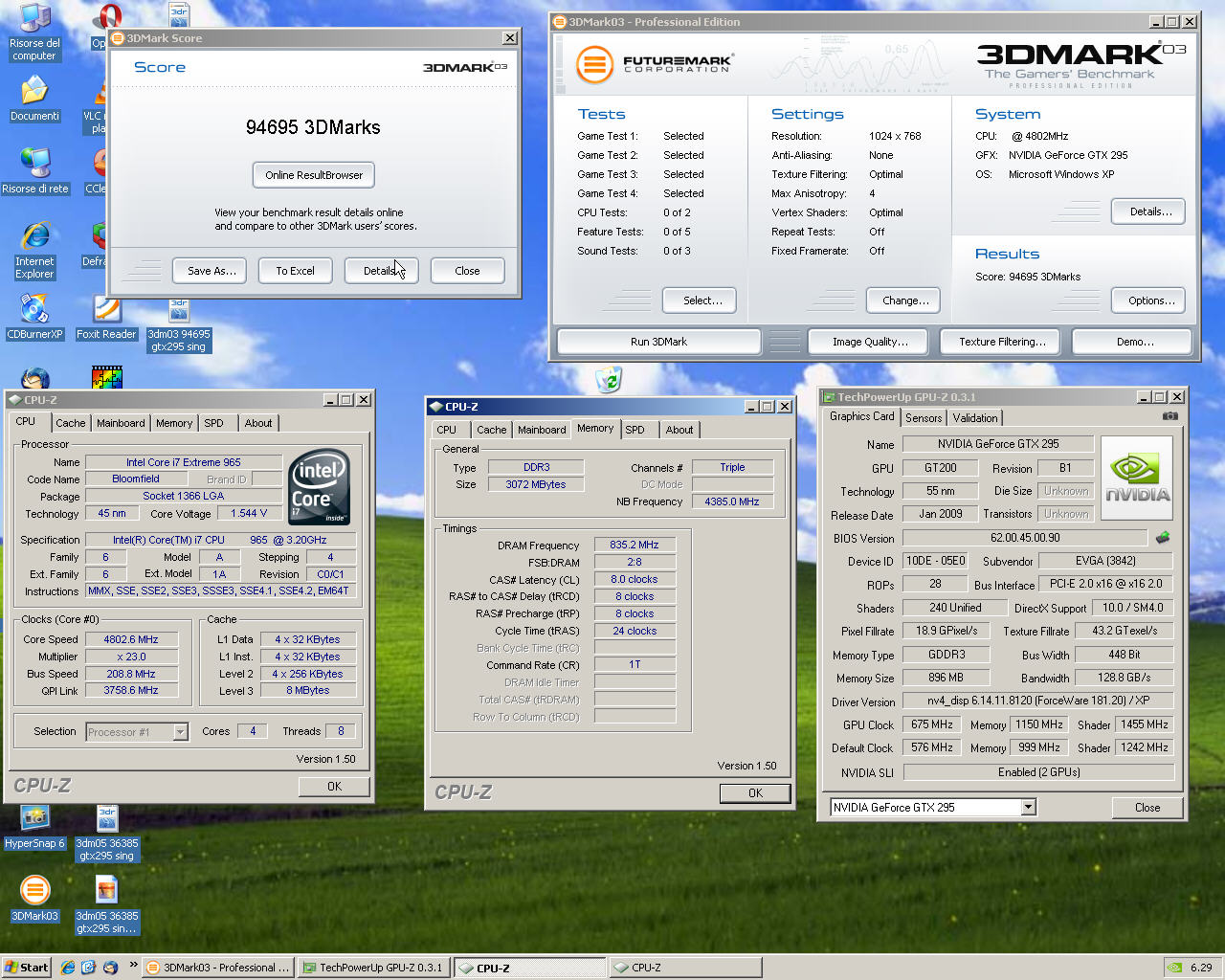This screenshot has height=980, width=1225.
Task: Open Texture Filtering... in 3DMark03
Action: [1002, 342]
